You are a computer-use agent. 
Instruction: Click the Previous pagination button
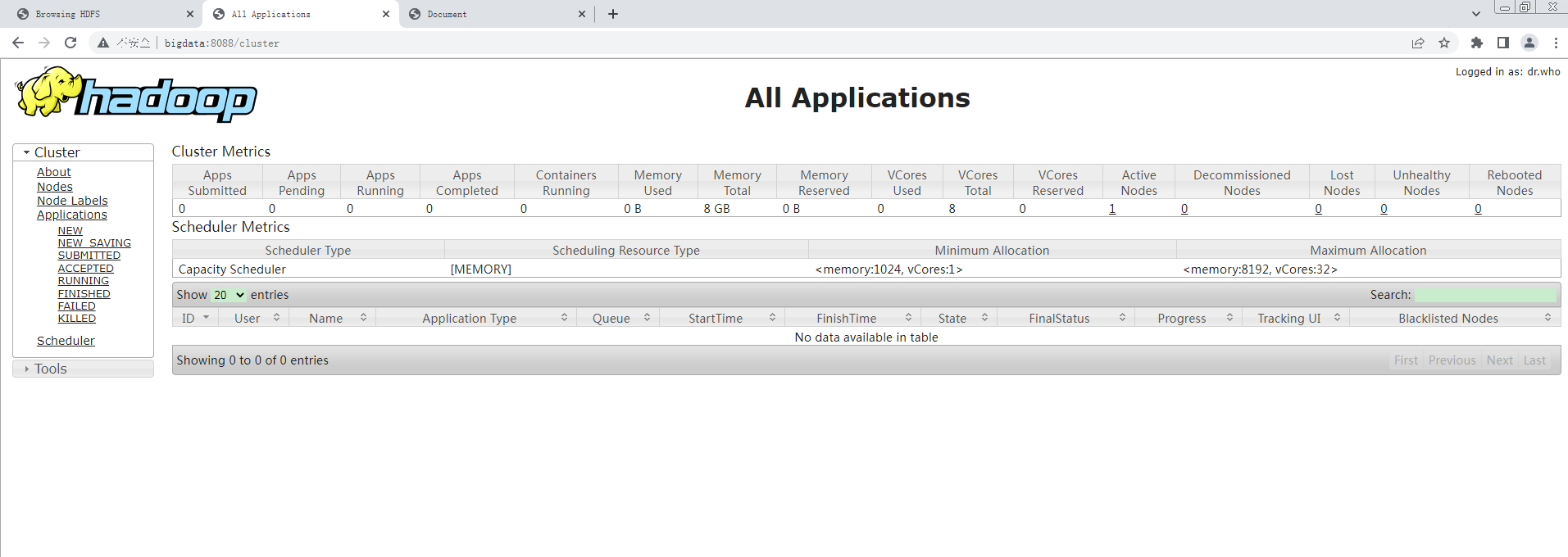[1452, 360]
